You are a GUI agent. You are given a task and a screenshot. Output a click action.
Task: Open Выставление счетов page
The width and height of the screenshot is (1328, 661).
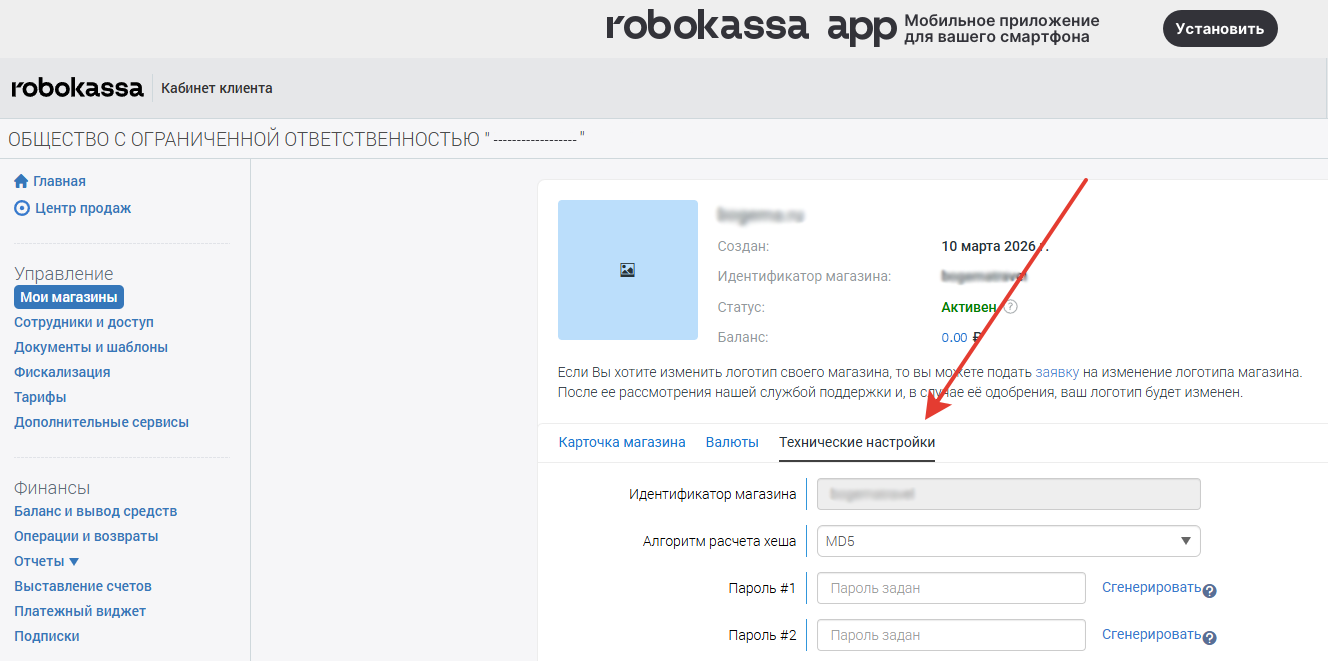point(83,586)
